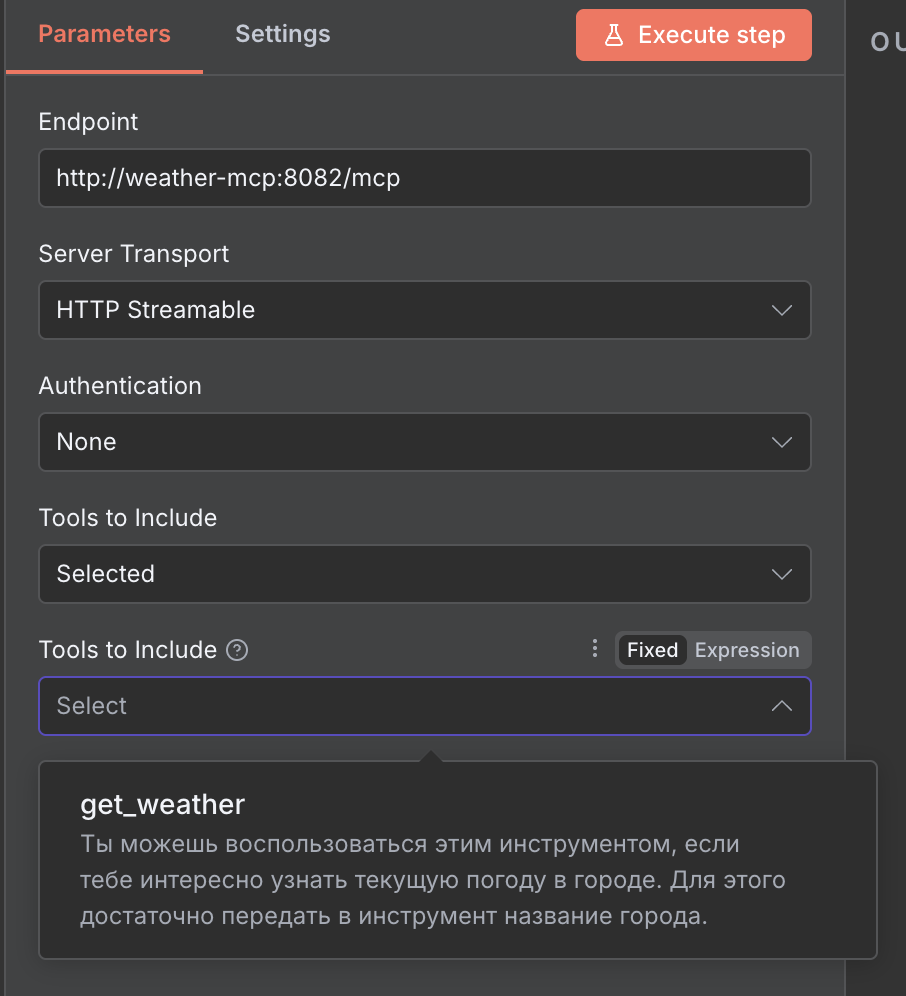Switch the parameter mode to Fixed
The height and width of the screenshot is (996, 906).
pos(652,650)
